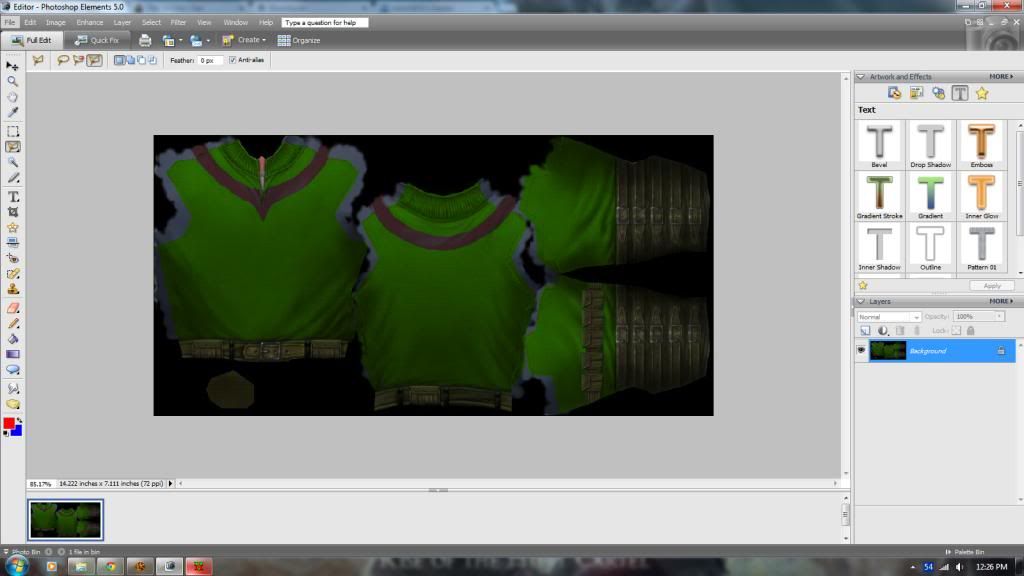
Task: Click the Feather input field
Action: tap(209, 60)
